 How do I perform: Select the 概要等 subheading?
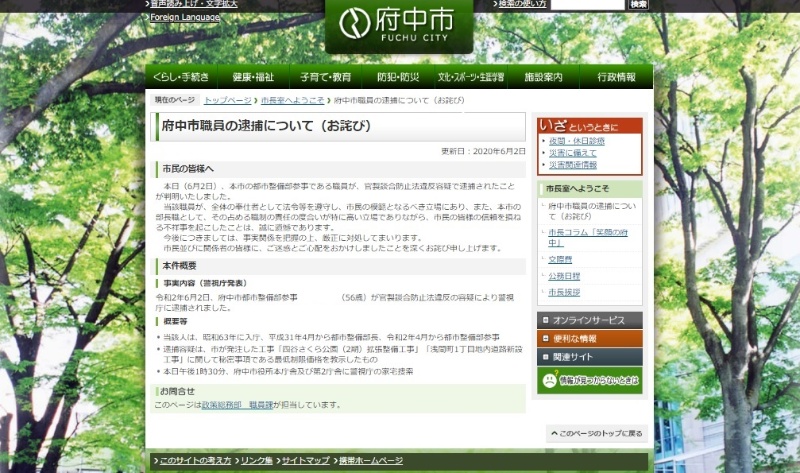[175, 321]
